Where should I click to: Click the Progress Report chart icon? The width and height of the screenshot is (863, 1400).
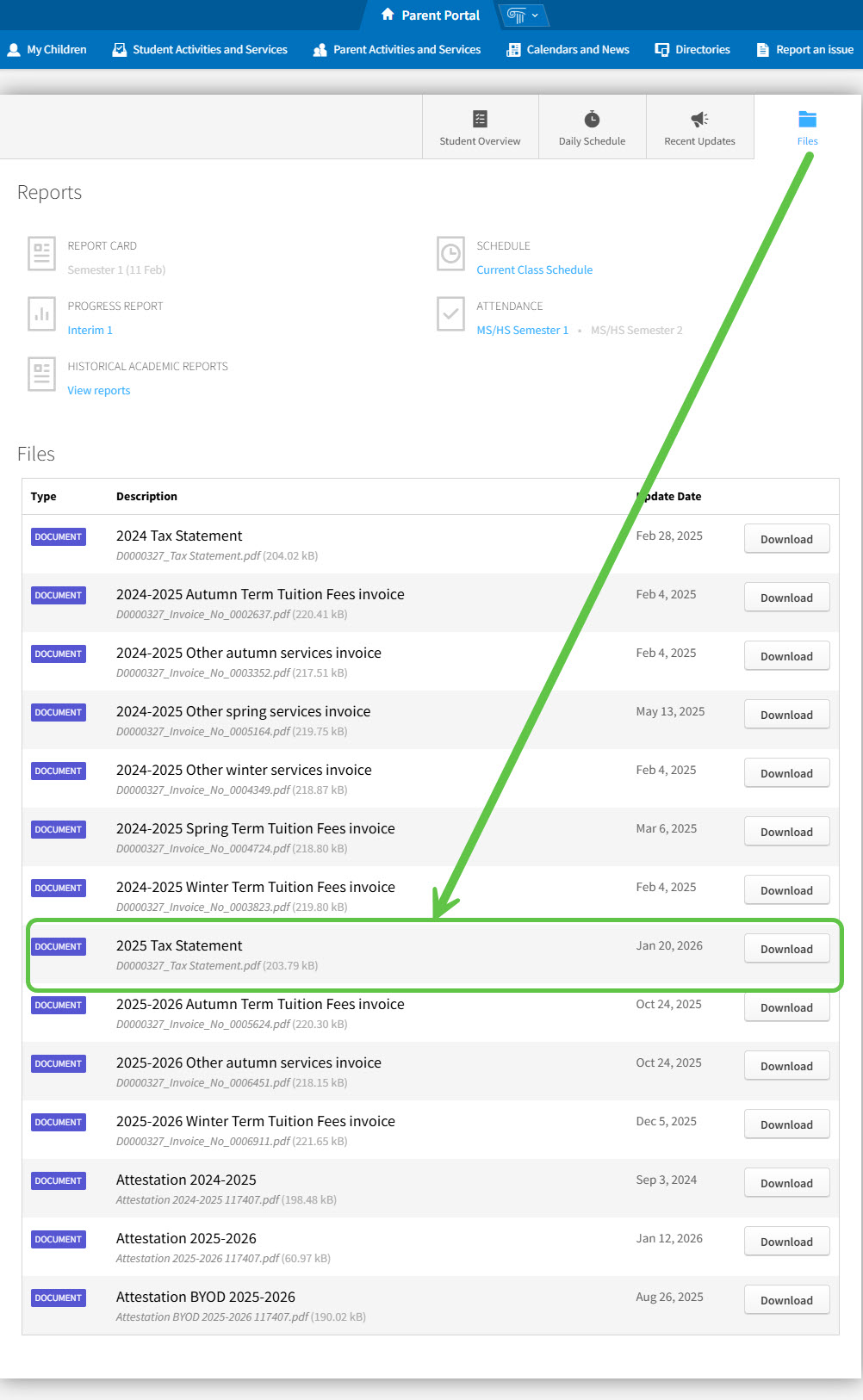[41, 314]
